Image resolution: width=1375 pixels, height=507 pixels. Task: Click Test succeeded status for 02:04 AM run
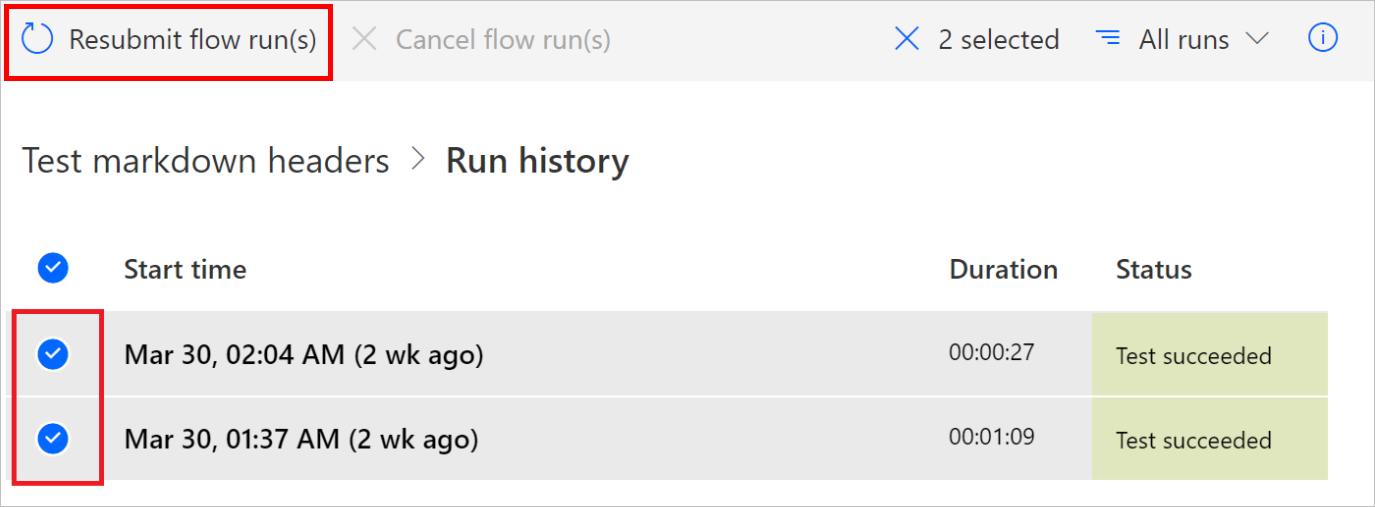coord(1193,356)
